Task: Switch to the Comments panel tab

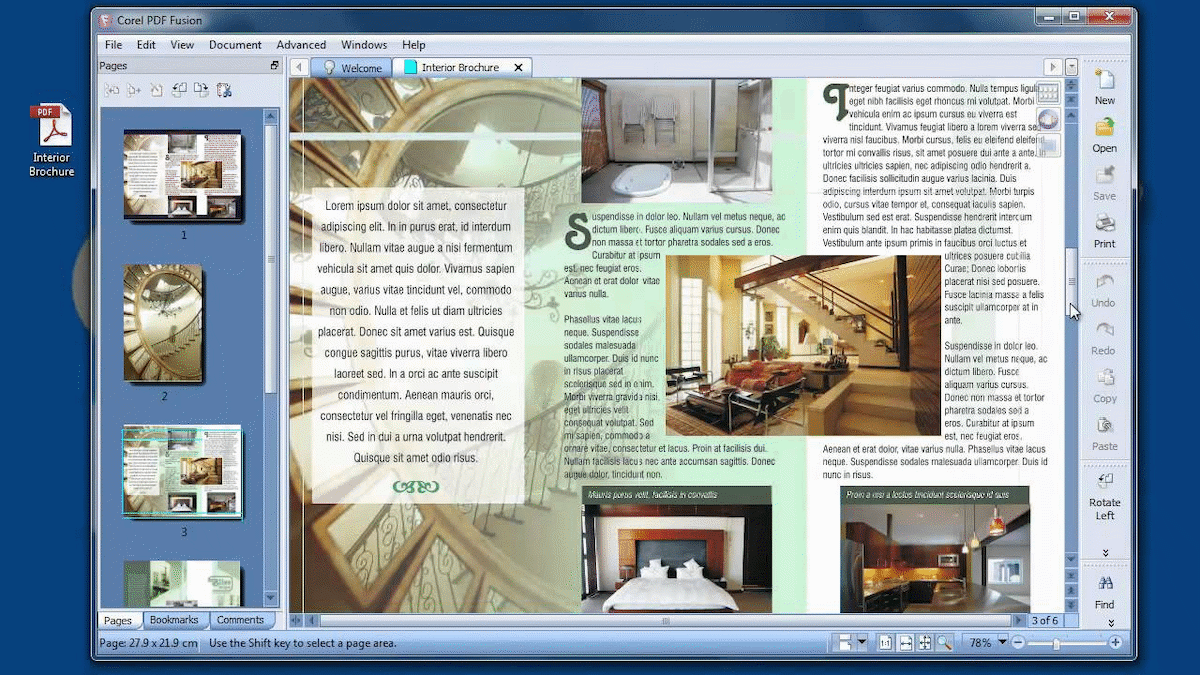Action: coord(240,620)
